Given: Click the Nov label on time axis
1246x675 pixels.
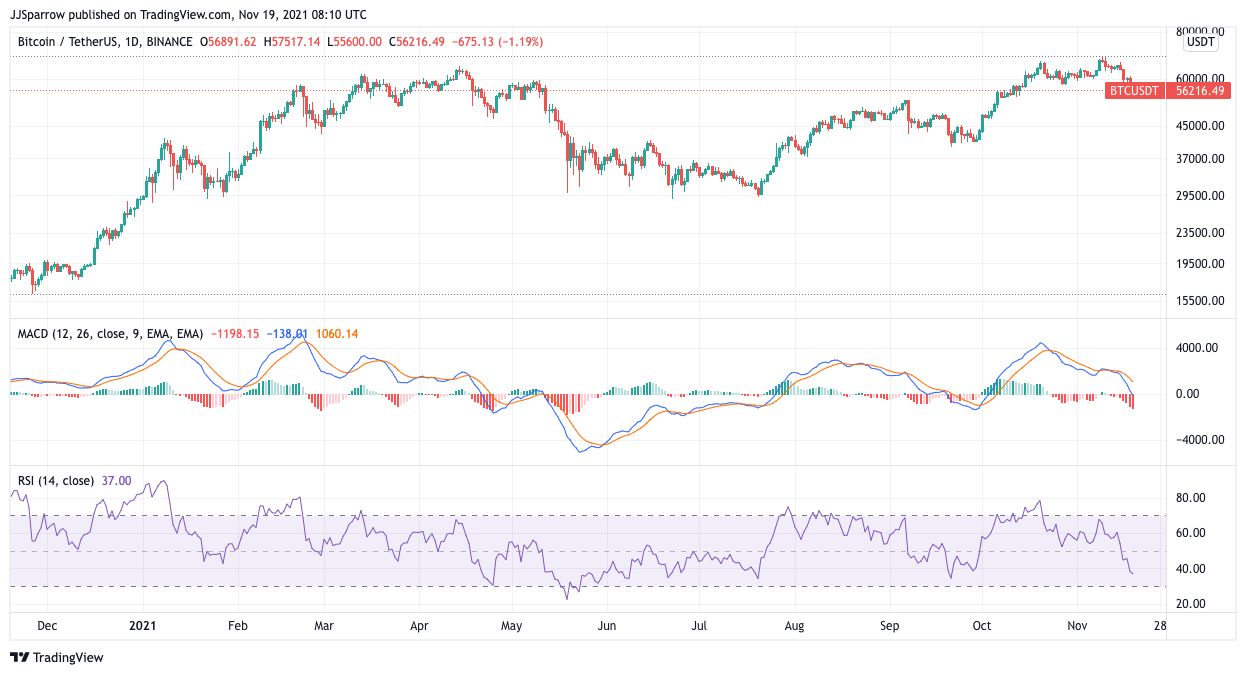Looking at the screenshot, I should [x=1077, y=626].
